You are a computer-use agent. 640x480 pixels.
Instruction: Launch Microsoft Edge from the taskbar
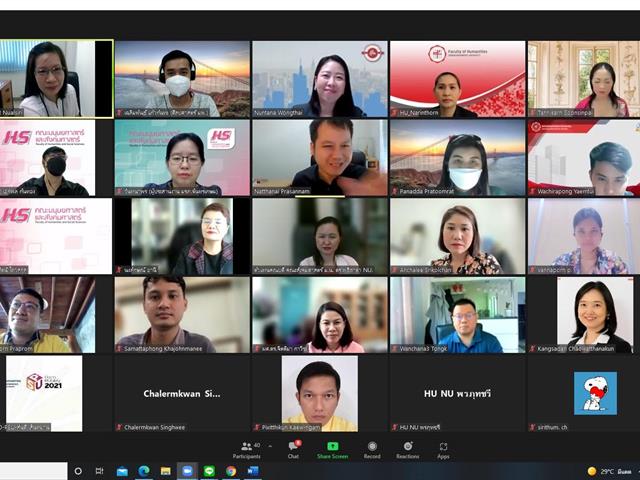[143, 471]
